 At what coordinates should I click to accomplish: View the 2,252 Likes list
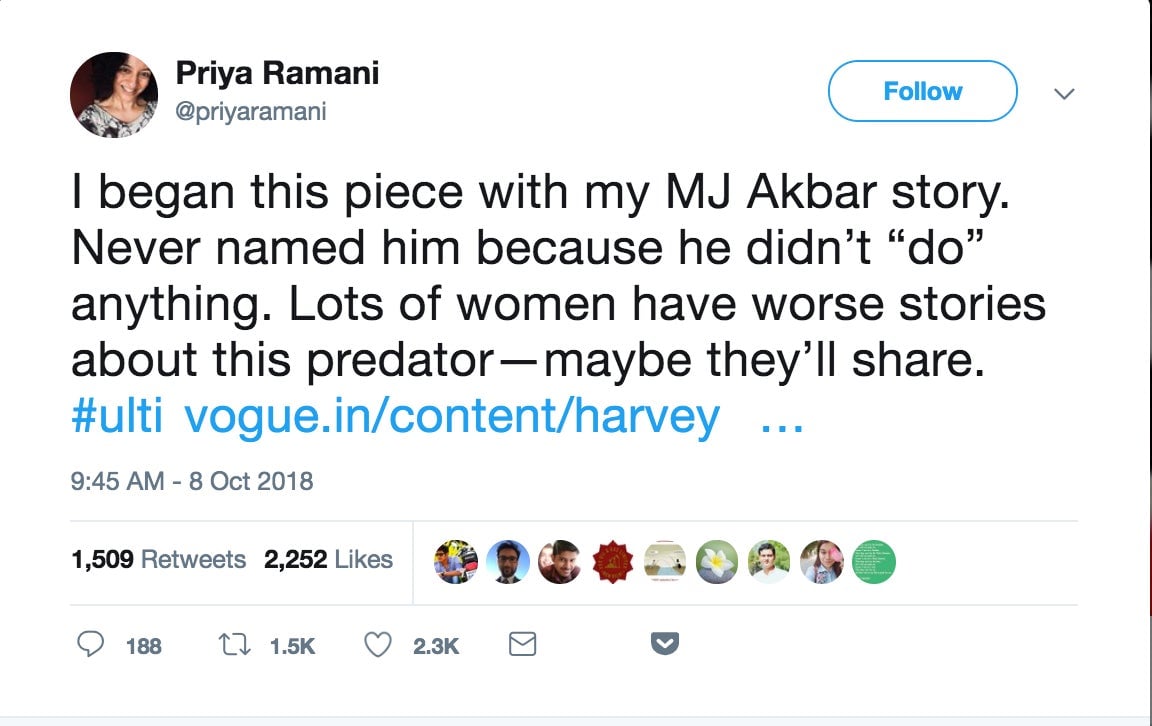328,559
